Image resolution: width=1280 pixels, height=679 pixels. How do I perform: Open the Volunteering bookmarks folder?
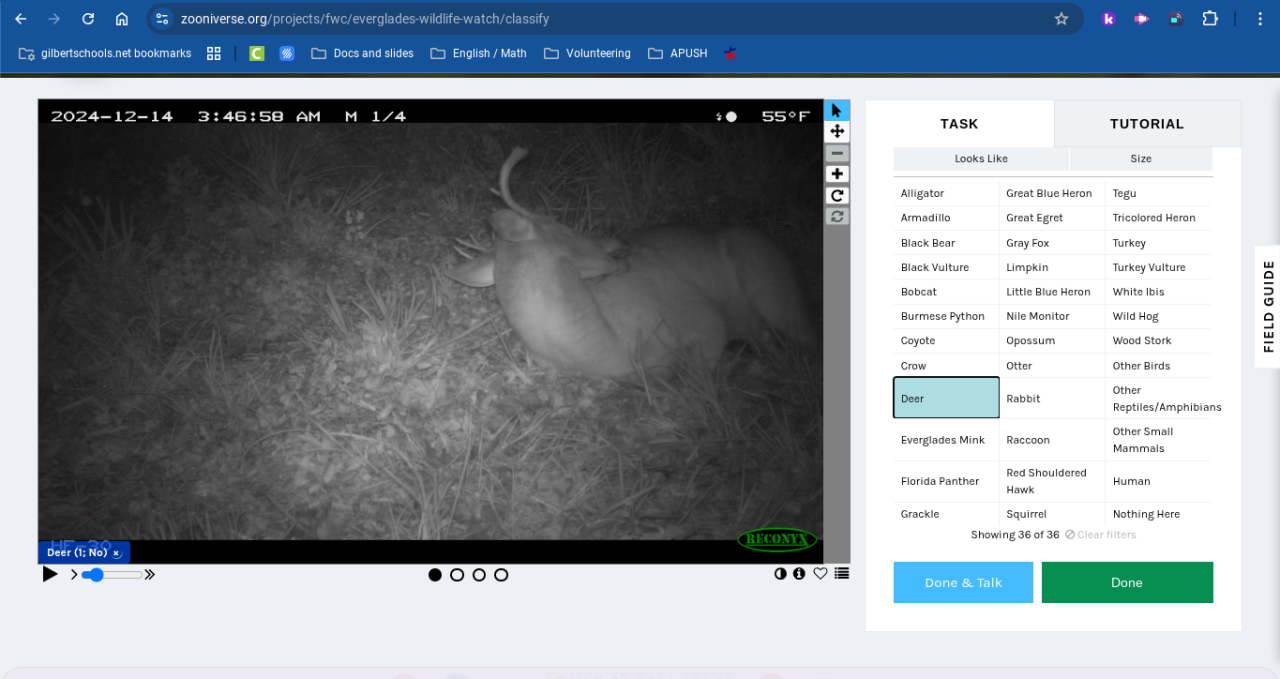point(587,53)
